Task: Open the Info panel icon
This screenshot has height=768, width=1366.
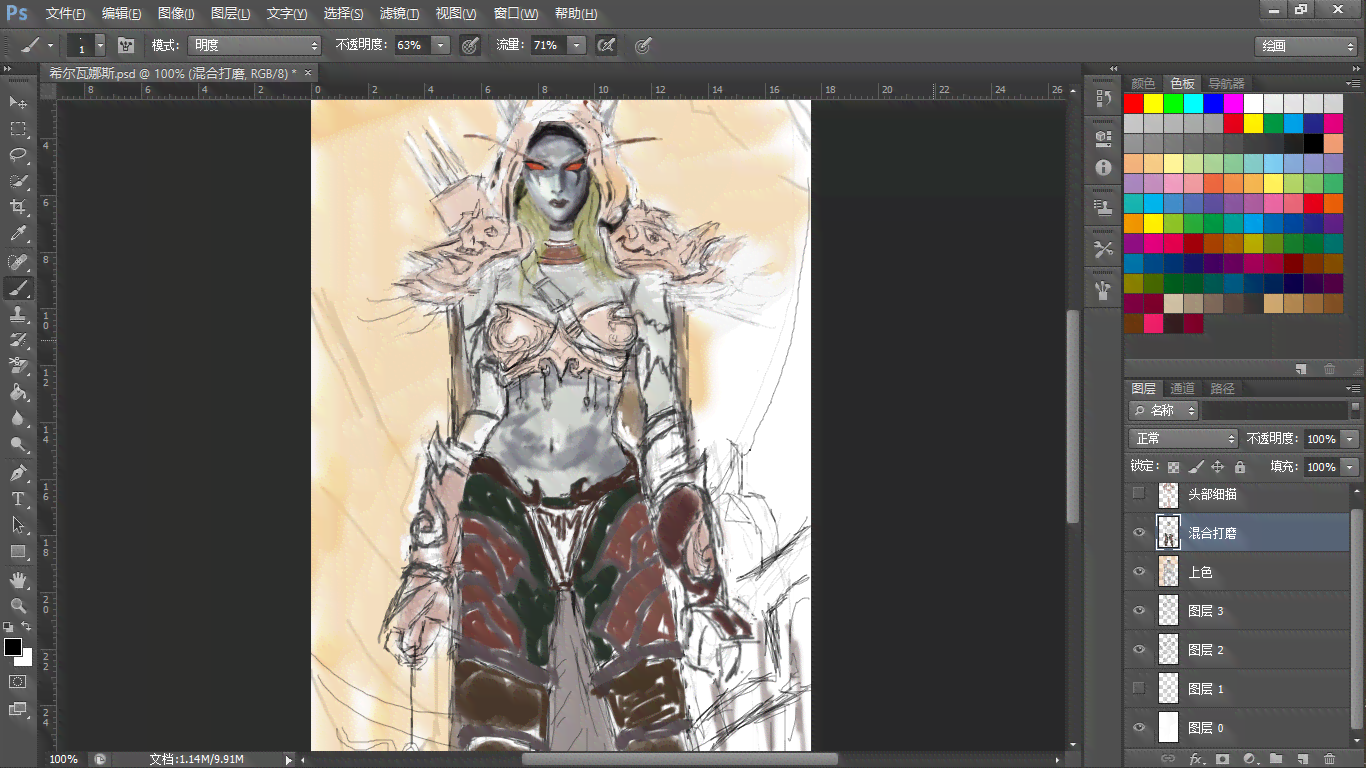Action: [x=1104, y=167]
